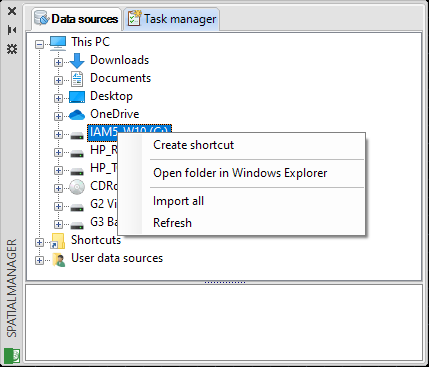Click the green Spatial Manager logo icon
The width and height of the screenshot is (429, 367).
click(12, 355)
